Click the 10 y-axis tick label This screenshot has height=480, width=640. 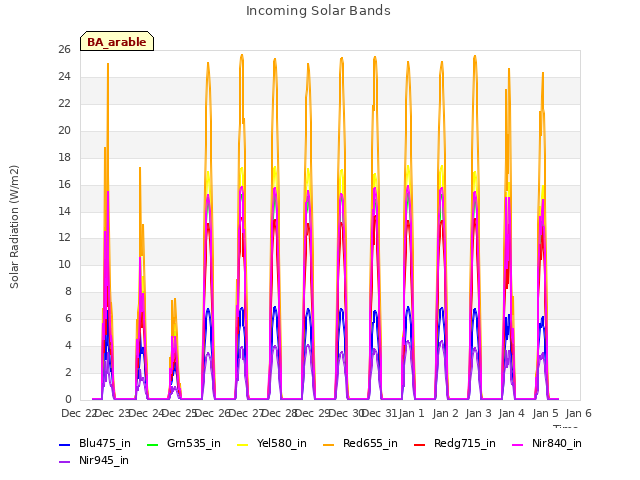pos(64,265)
